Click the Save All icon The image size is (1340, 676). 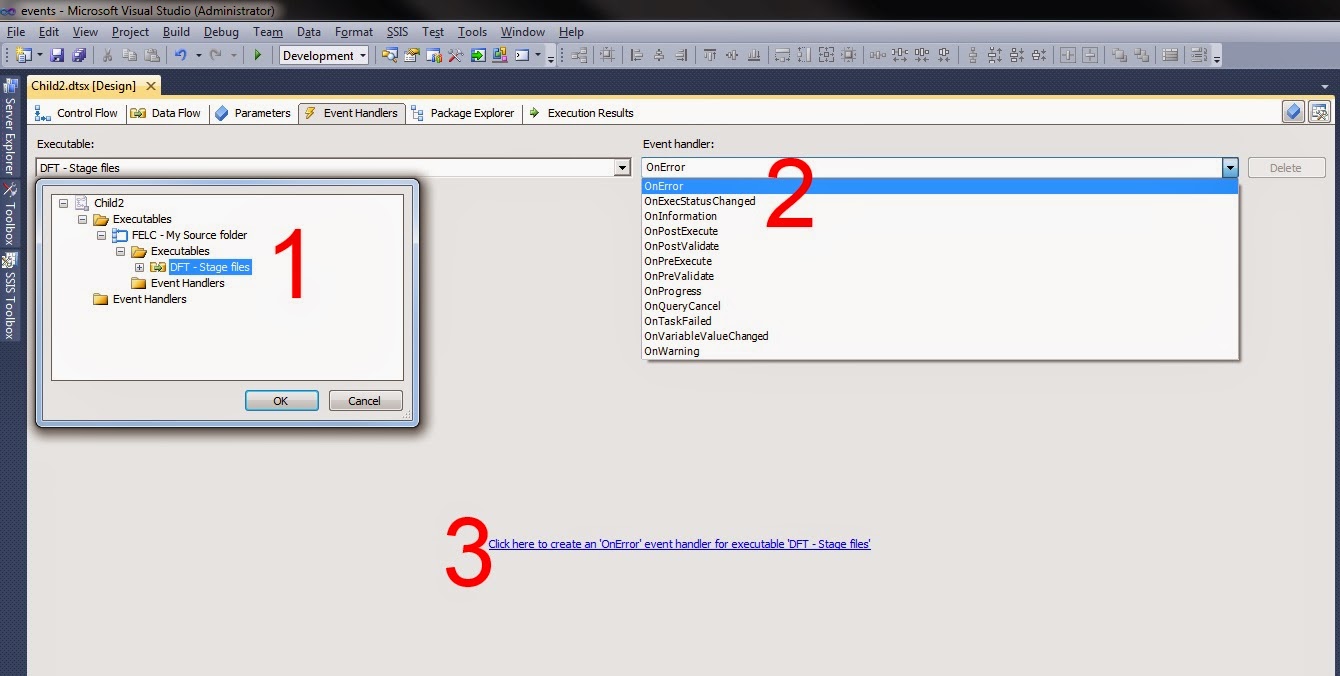pos(79,55)
